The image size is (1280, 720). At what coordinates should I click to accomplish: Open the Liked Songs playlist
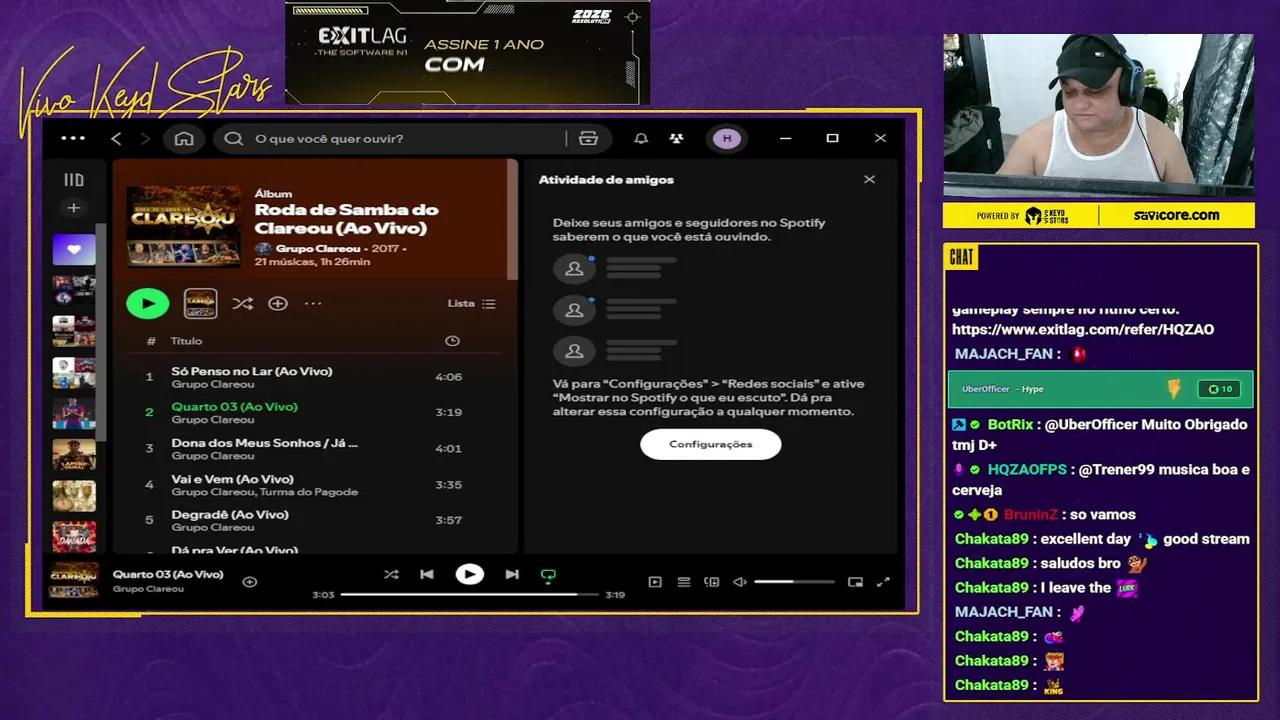[x=74, y=249]
